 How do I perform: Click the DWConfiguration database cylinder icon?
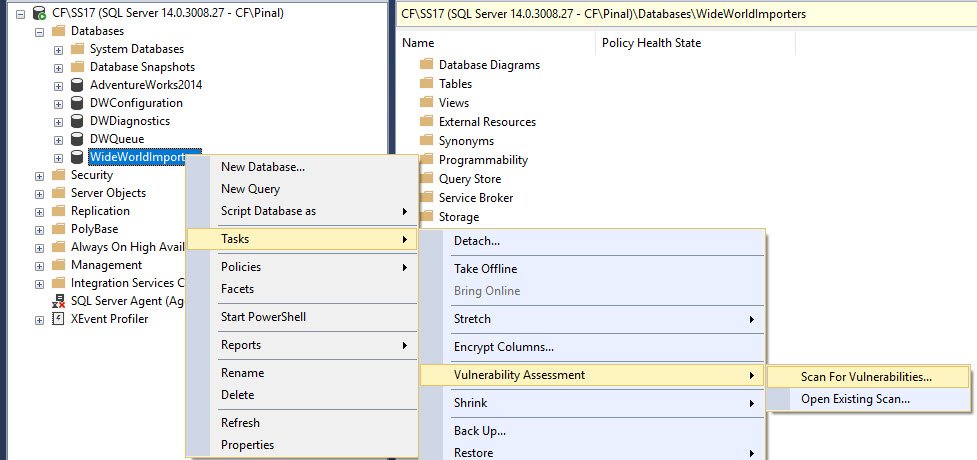[77, 103]
